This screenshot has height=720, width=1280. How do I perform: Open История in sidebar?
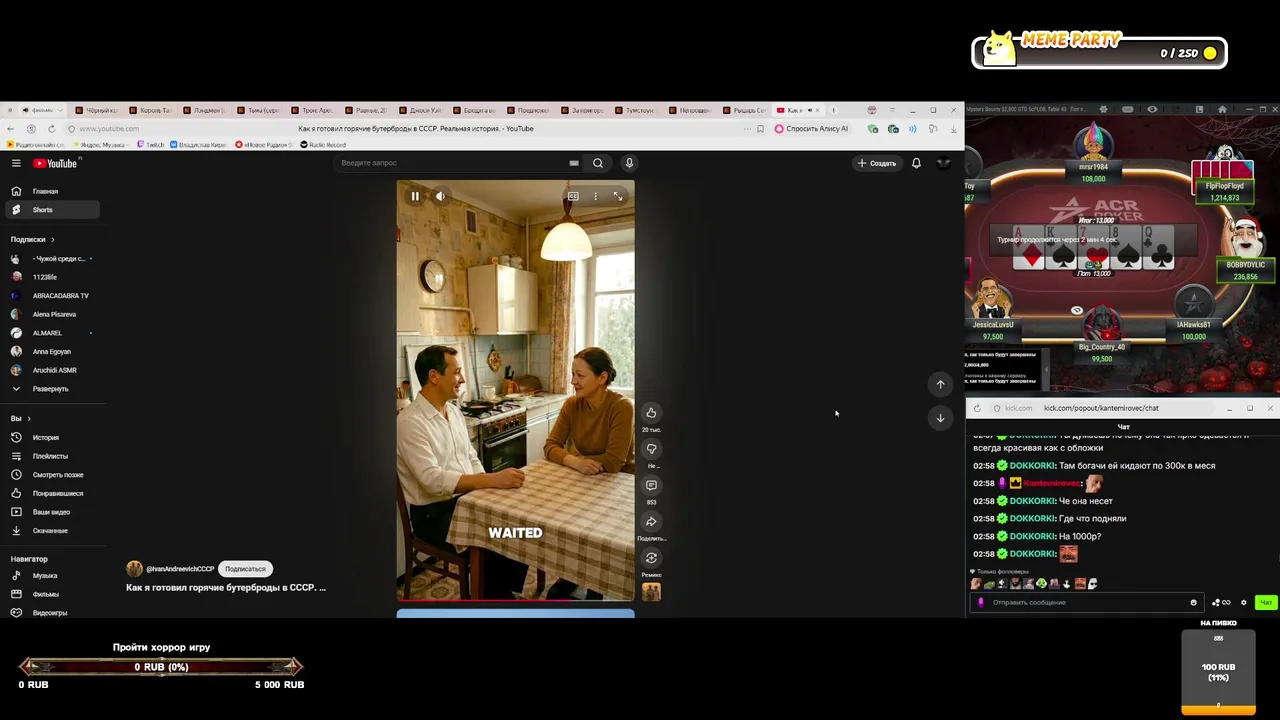pyautogui.click(x=50, y=437)
